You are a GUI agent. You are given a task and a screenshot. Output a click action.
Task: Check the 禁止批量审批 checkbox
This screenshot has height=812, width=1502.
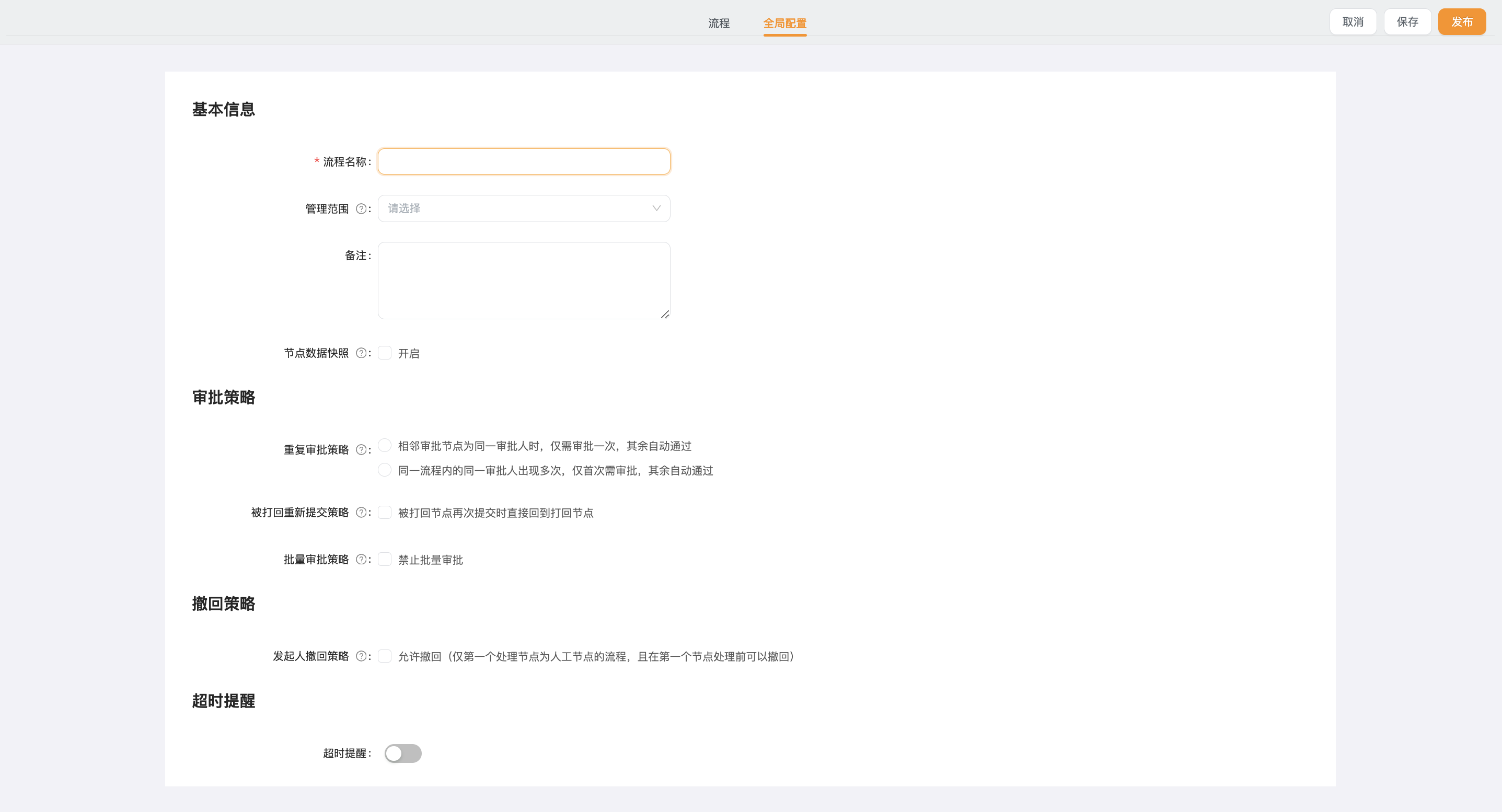click(385, 560)
